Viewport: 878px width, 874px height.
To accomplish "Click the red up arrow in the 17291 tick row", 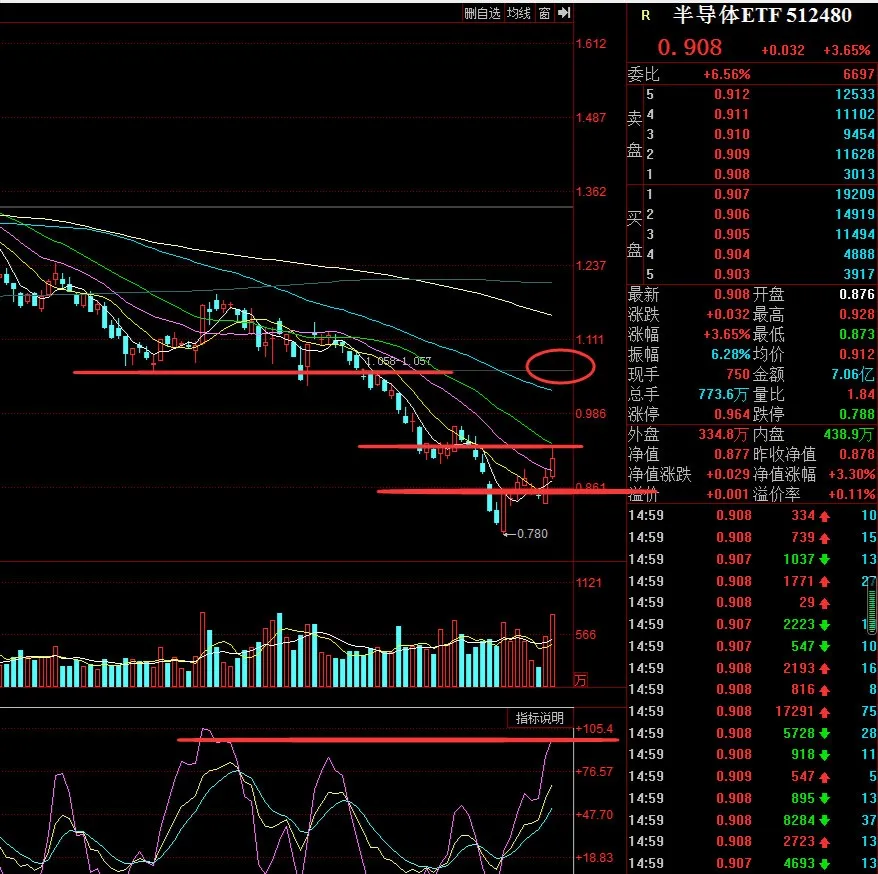I will pyautogui.click(x=824, y=712).
